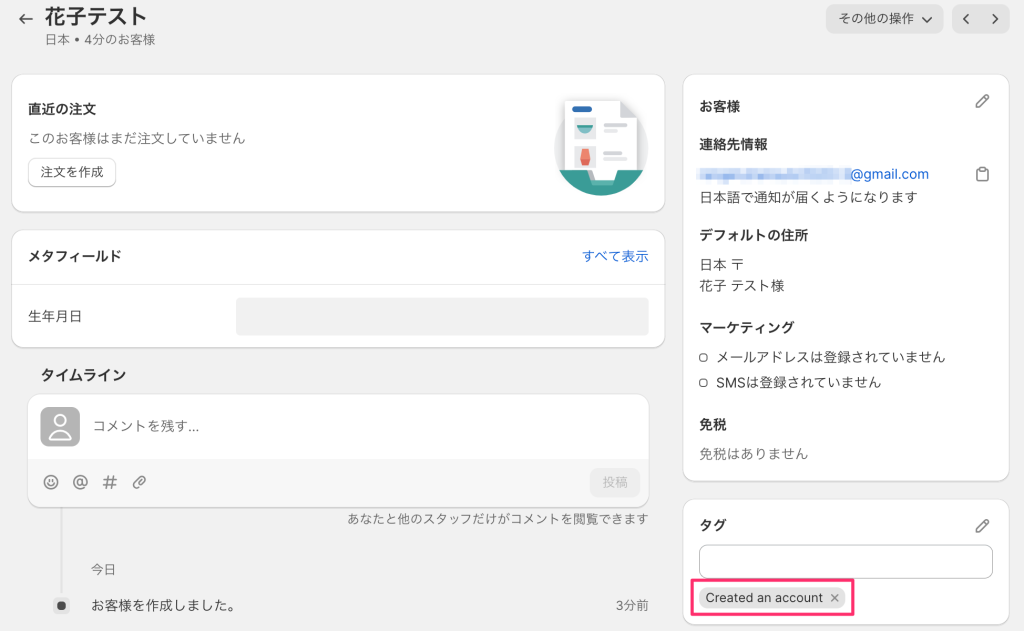1024x631 pixels.
Task: Open the すべて表示 metafields link
Action: (x=615, y=256)
